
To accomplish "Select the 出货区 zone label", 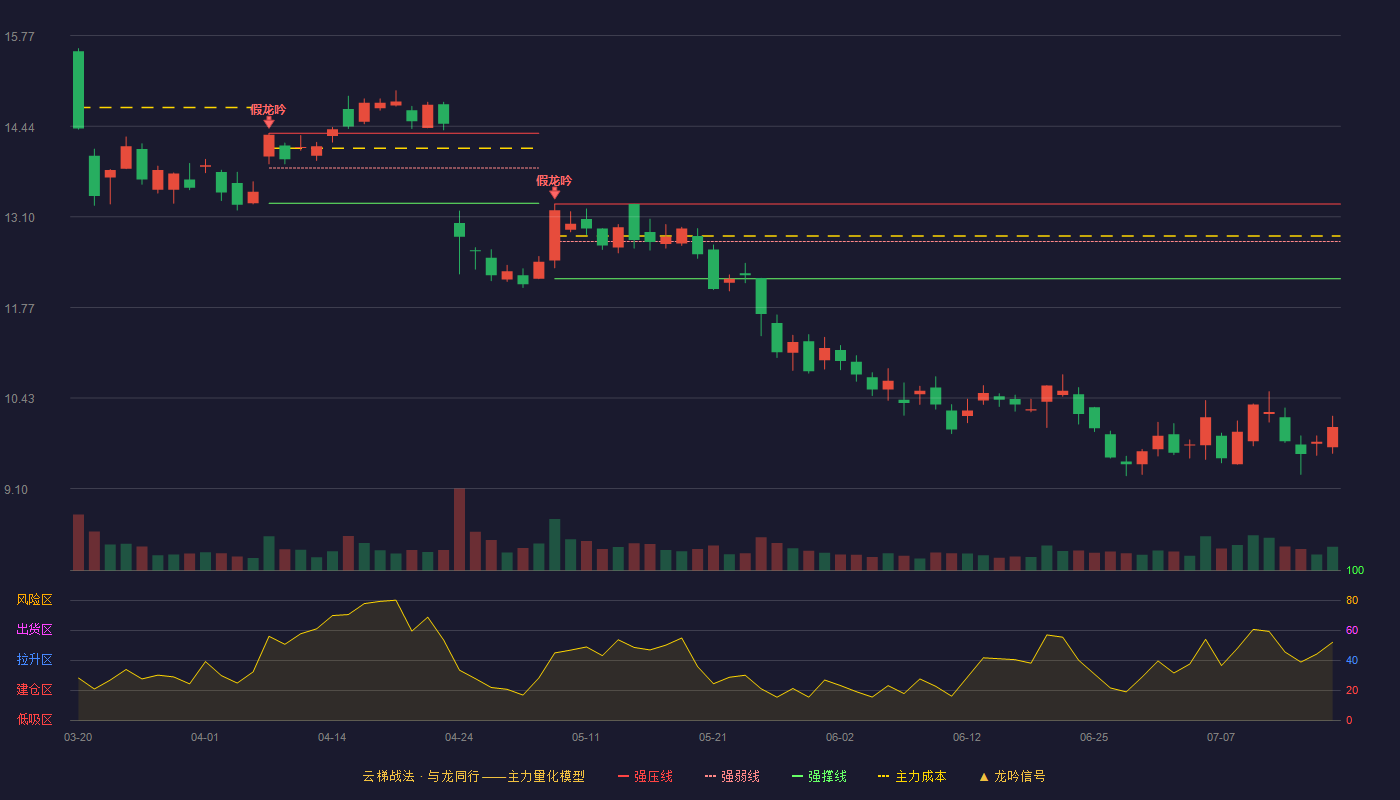I will 34,630.
